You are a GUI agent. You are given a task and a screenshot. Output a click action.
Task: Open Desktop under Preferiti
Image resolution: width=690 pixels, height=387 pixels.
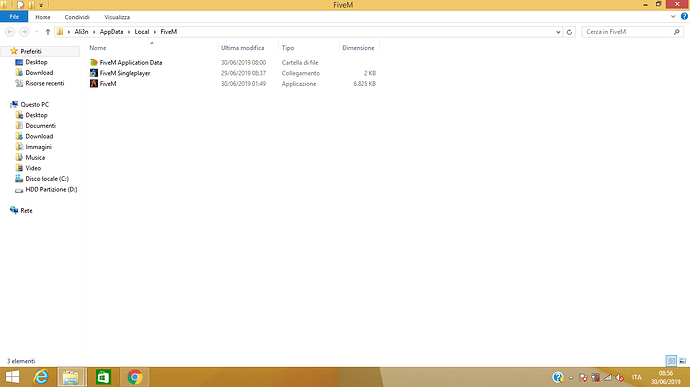pos(36,62)
